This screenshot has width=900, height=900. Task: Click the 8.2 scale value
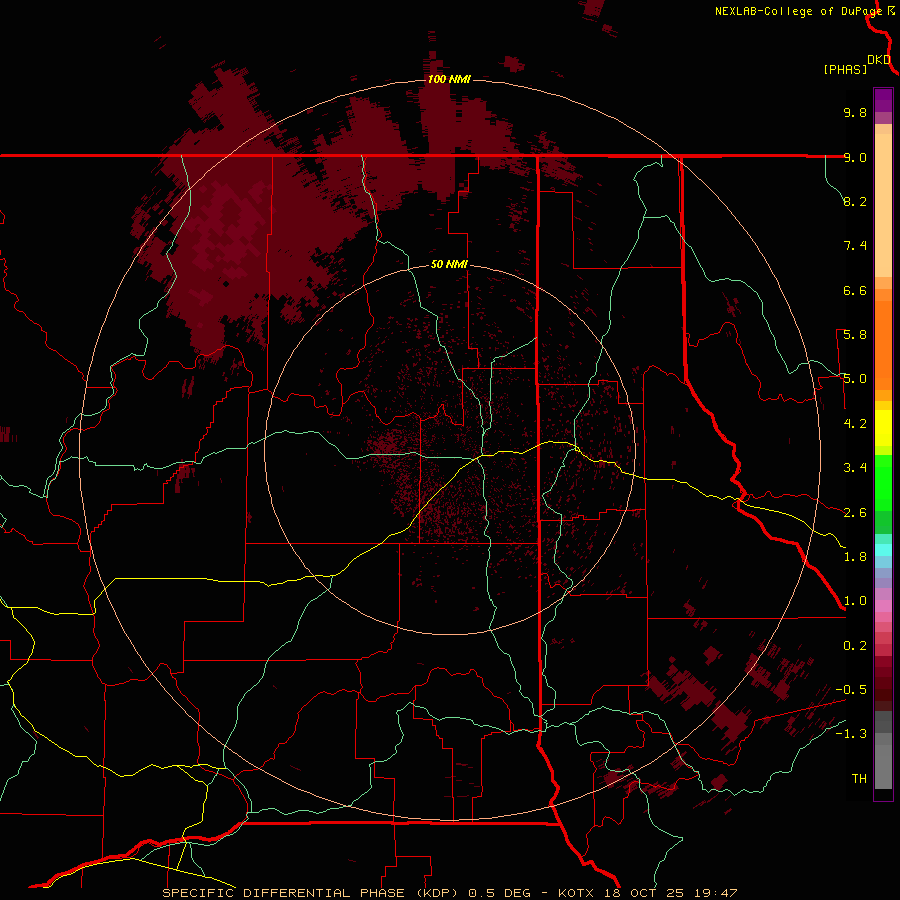click(x=855, y=201)
